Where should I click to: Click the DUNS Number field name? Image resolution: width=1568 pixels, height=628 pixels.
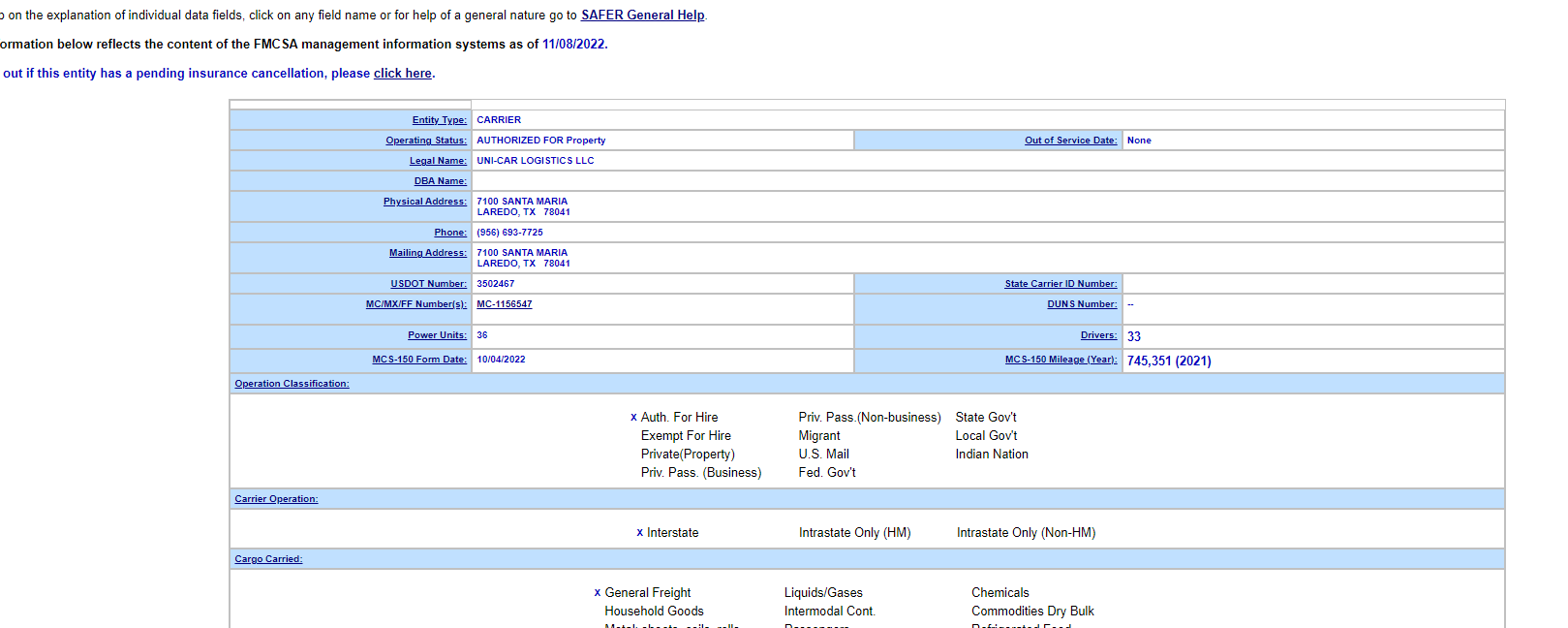pyautogui.click(x=1082, y=304)
